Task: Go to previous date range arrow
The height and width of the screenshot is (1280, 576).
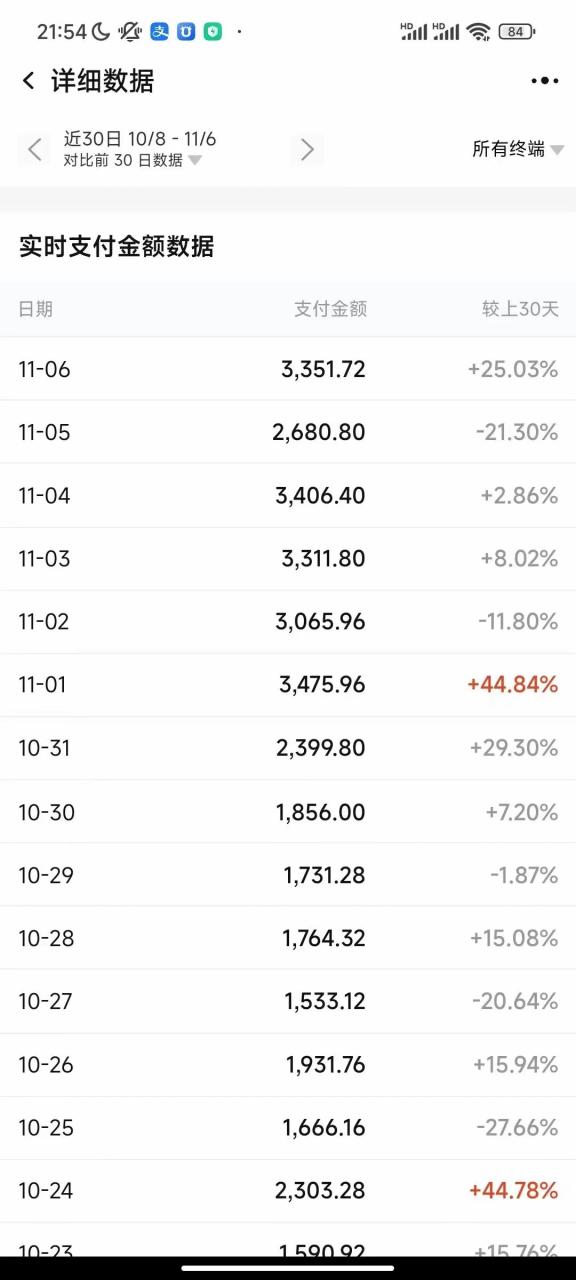Action: (34, 150)
